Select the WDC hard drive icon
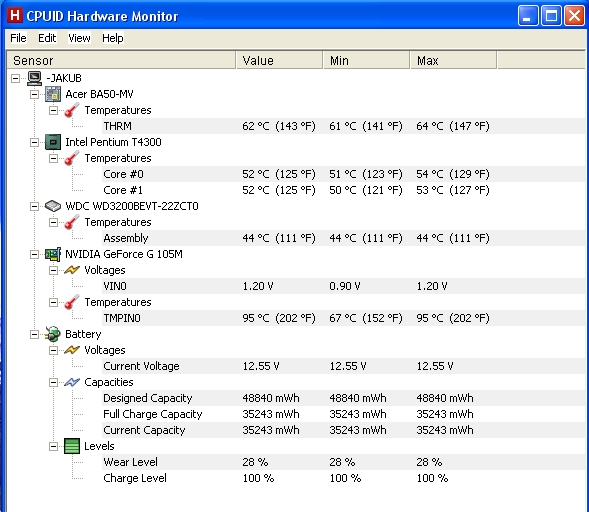 (53, 206)
